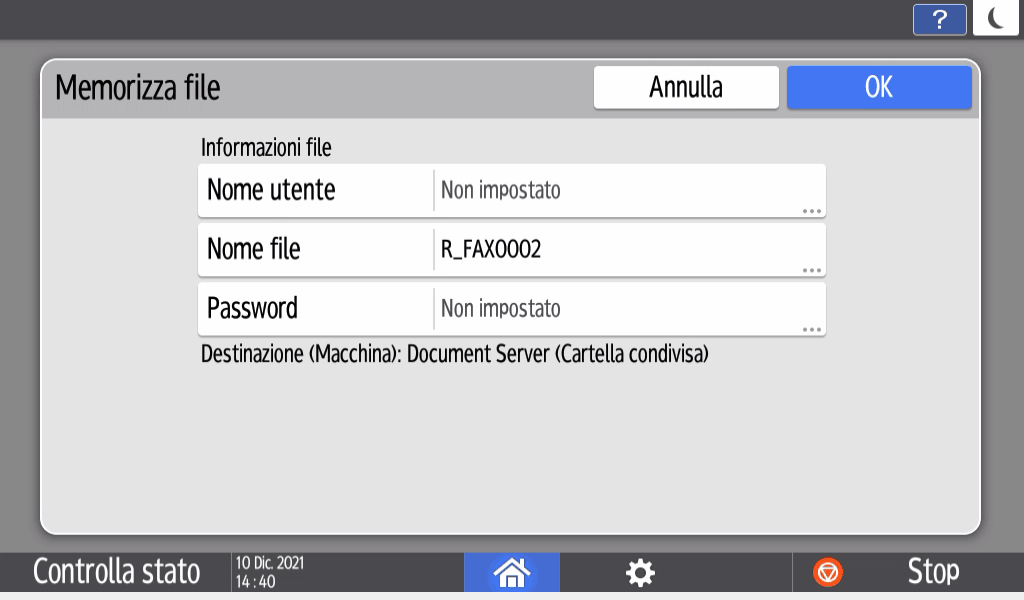Click the ellipsis in Password row
This screenshot has width=1024, height=600.
click(x=811, y=329)
